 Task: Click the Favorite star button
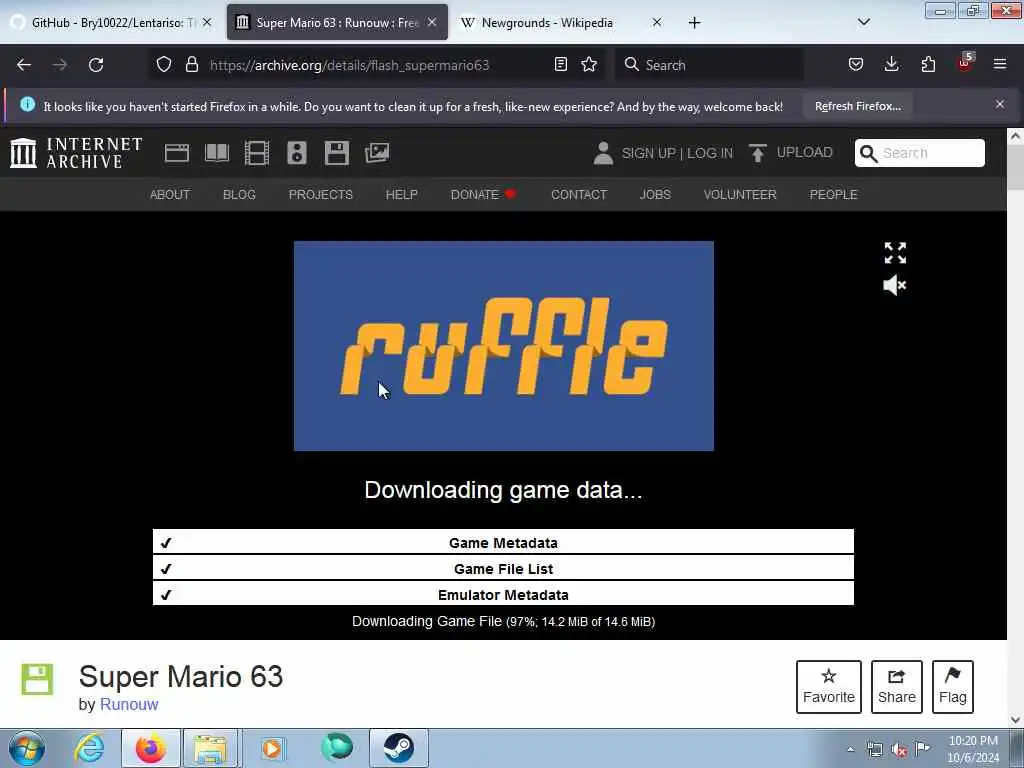pyautogui.click(x=829, y=686)
